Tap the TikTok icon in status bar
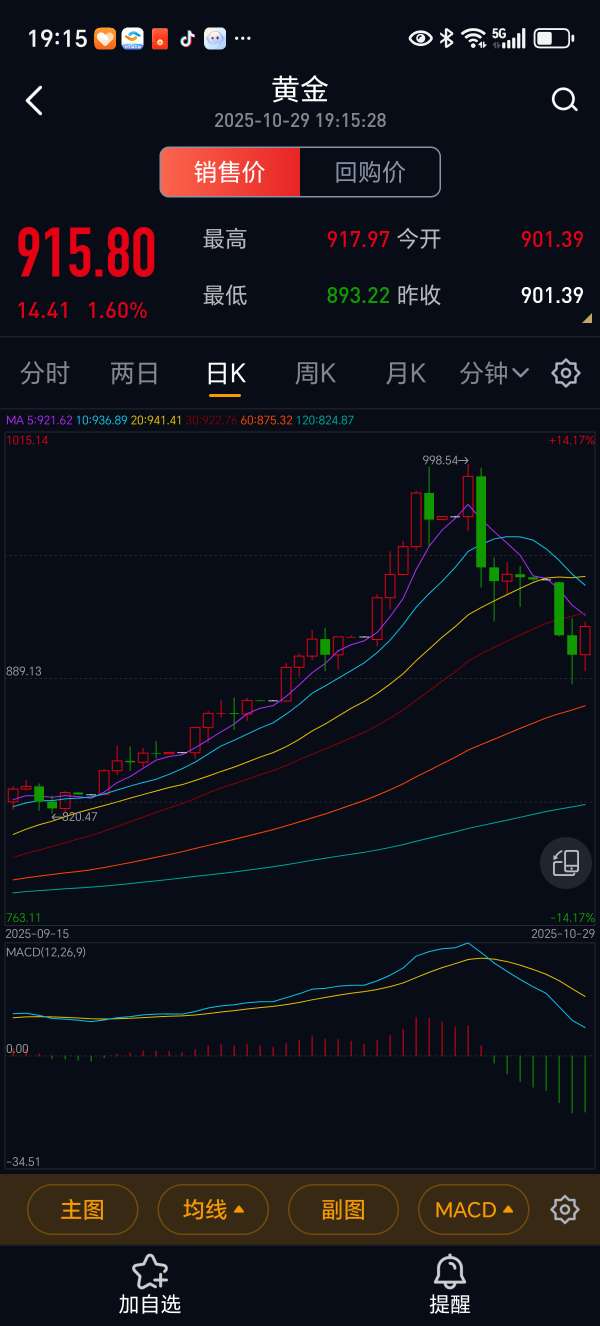 tap(187, 39)
